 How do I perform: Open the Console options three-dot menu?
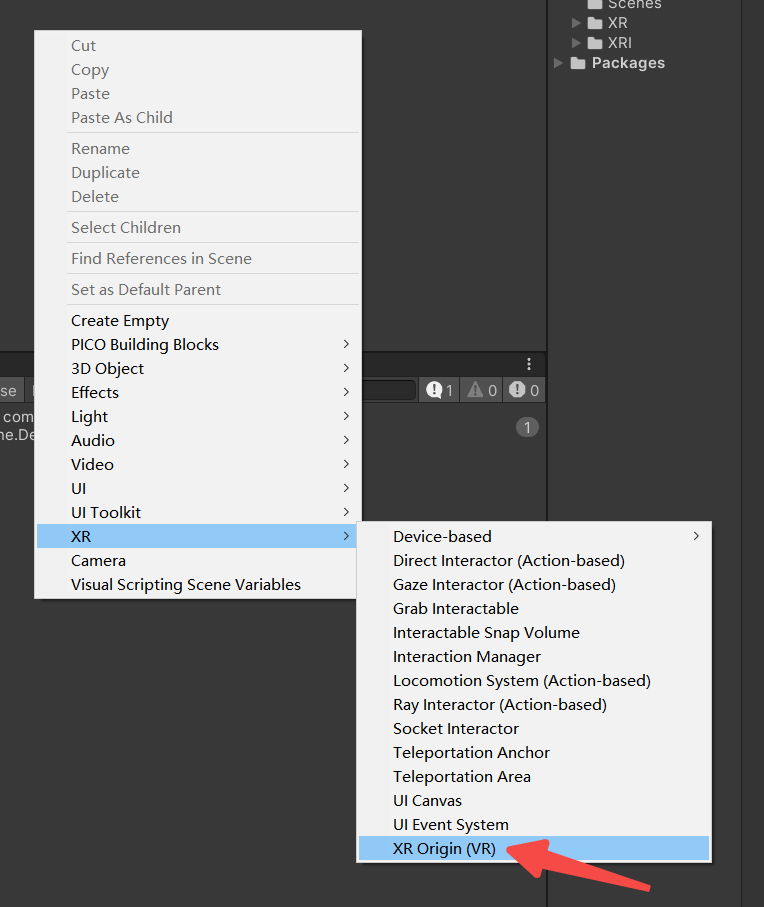click(528, 364)
